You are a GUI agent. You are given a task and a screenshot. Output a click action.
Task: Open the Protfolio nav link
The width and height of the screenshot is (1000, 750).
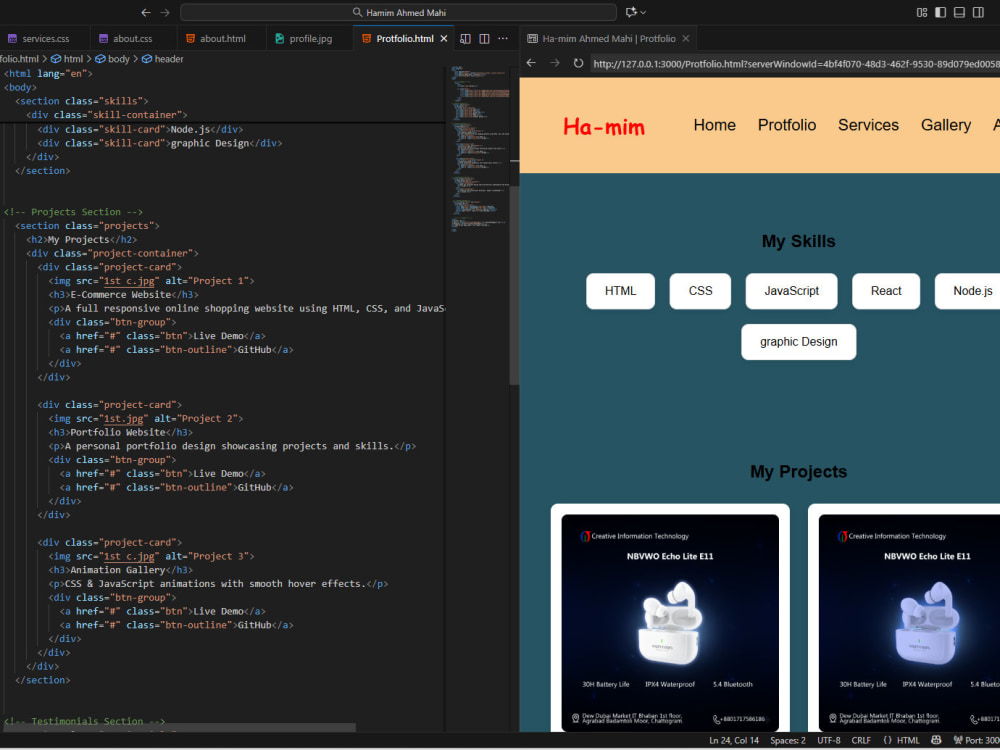click(786, 125)
